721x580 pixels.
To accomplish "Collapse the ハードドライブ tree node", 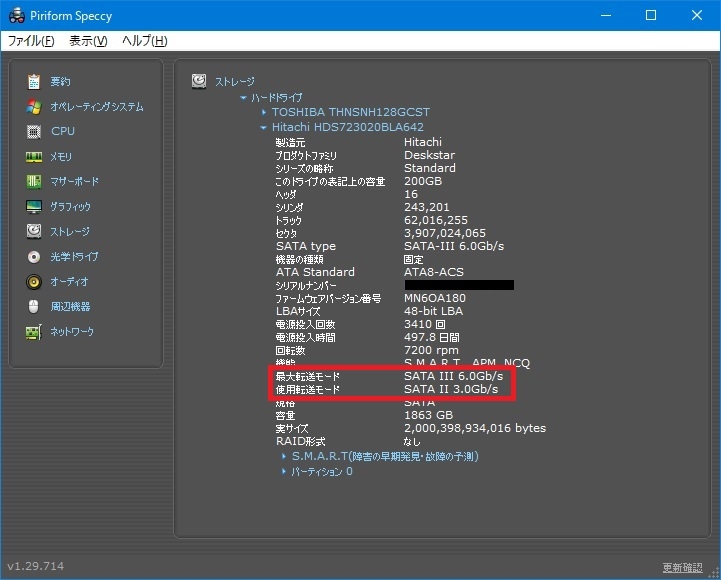I will click(x=243, y=98).
